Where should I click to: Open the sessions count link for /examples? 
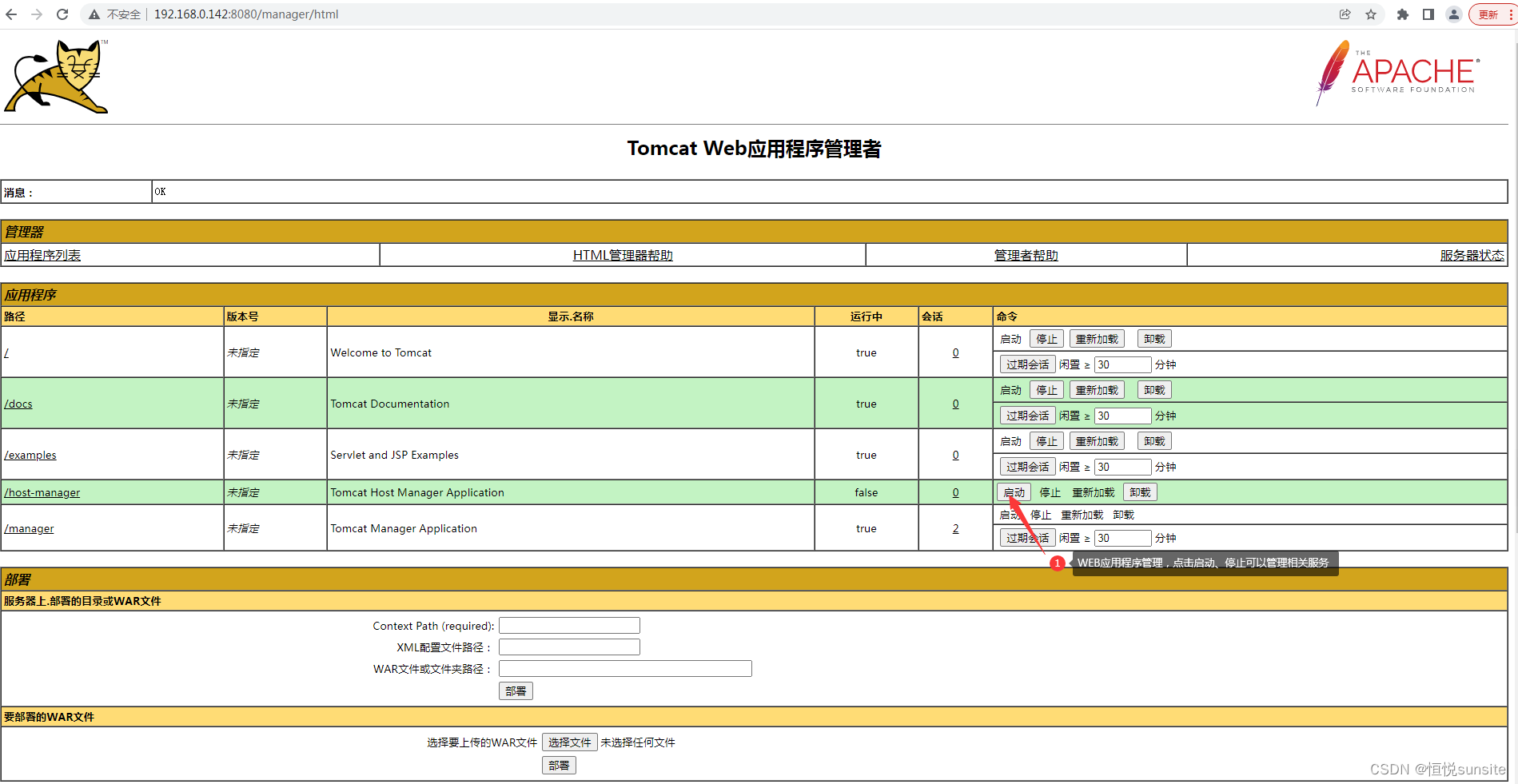click(x=955, y=455)
